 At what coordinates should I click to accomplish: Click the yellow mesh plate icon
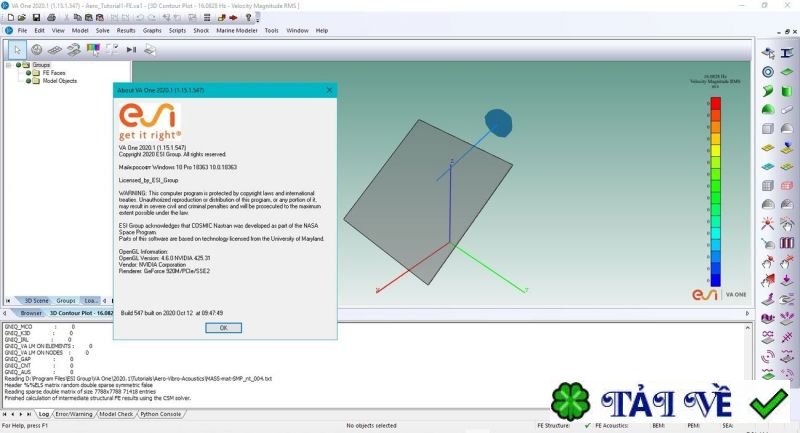(768, 148)
